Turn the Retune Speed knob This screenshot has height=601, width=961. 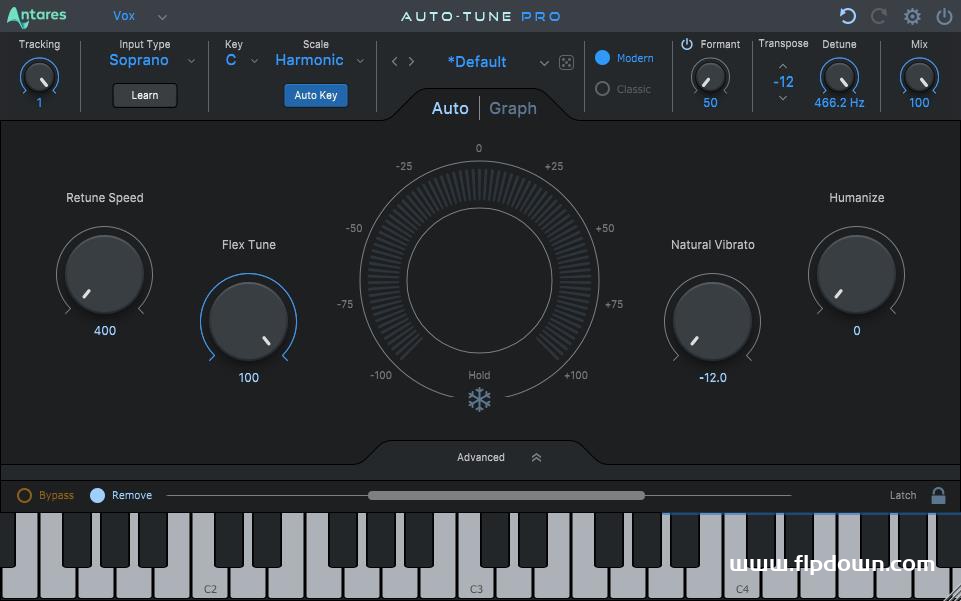pos(104,273)
